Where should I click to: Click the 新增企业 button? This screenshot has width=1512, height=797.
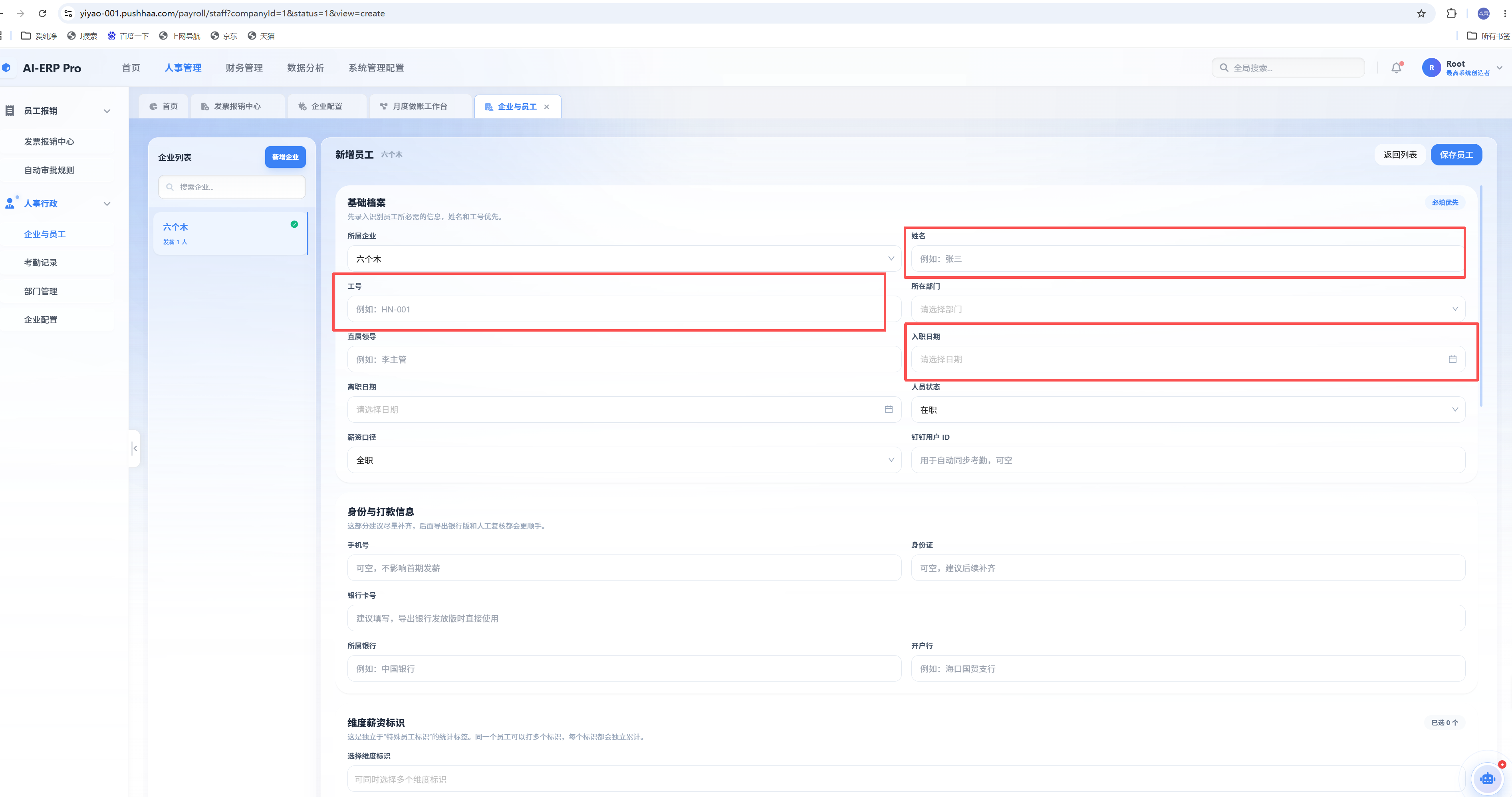pos(285,157)
